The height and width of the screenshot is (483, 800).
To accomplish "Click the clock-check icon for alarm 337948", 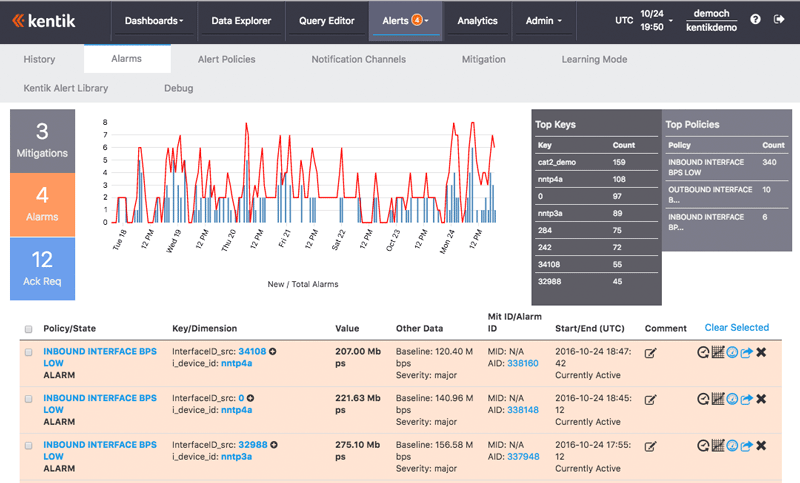I will click(703, 445).
